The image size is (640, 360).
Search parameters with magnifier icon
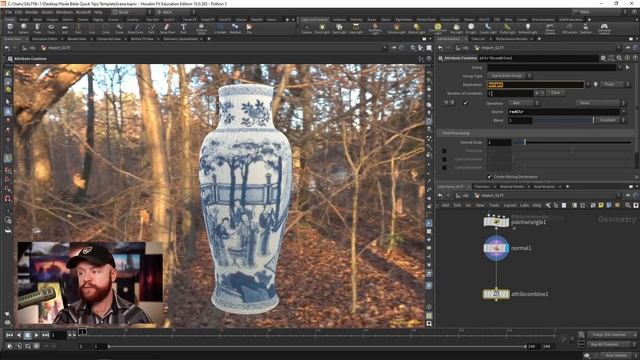click(x=619, y=58)
